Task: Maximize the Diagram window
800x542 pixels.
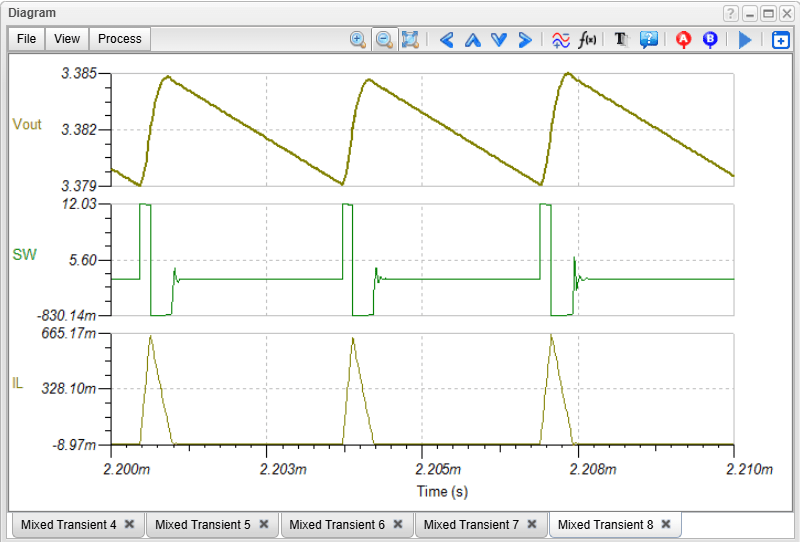Action: pyautogui.click(x=768, y=14)
